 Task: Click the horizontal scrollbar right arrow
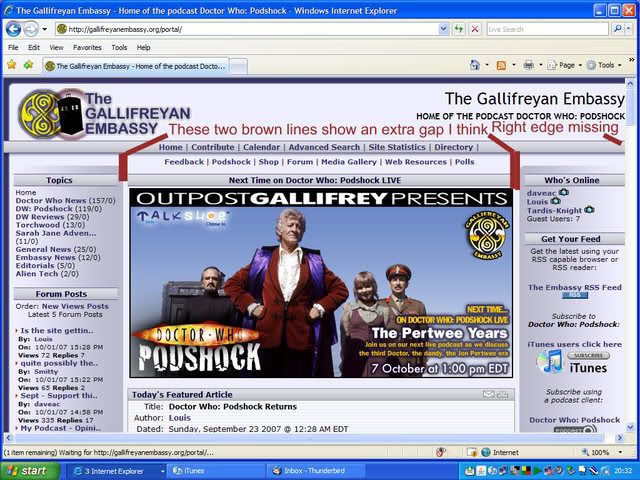pyautogui.click(x=620, y=438)
